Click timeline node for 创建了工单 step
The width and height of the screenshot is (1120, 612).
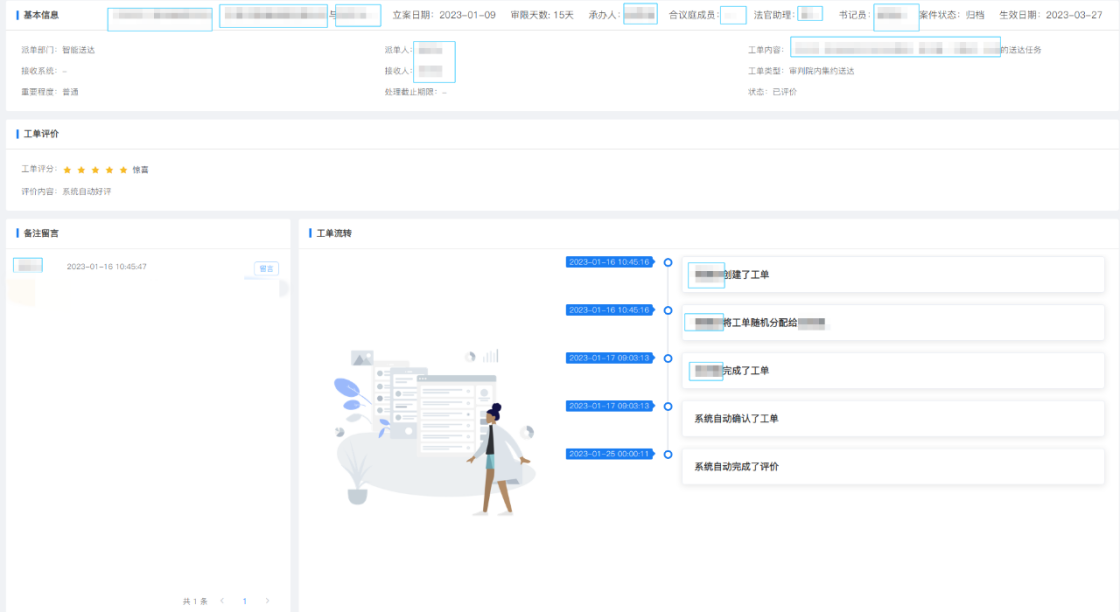pyautogui.click(x=668, y=263)
